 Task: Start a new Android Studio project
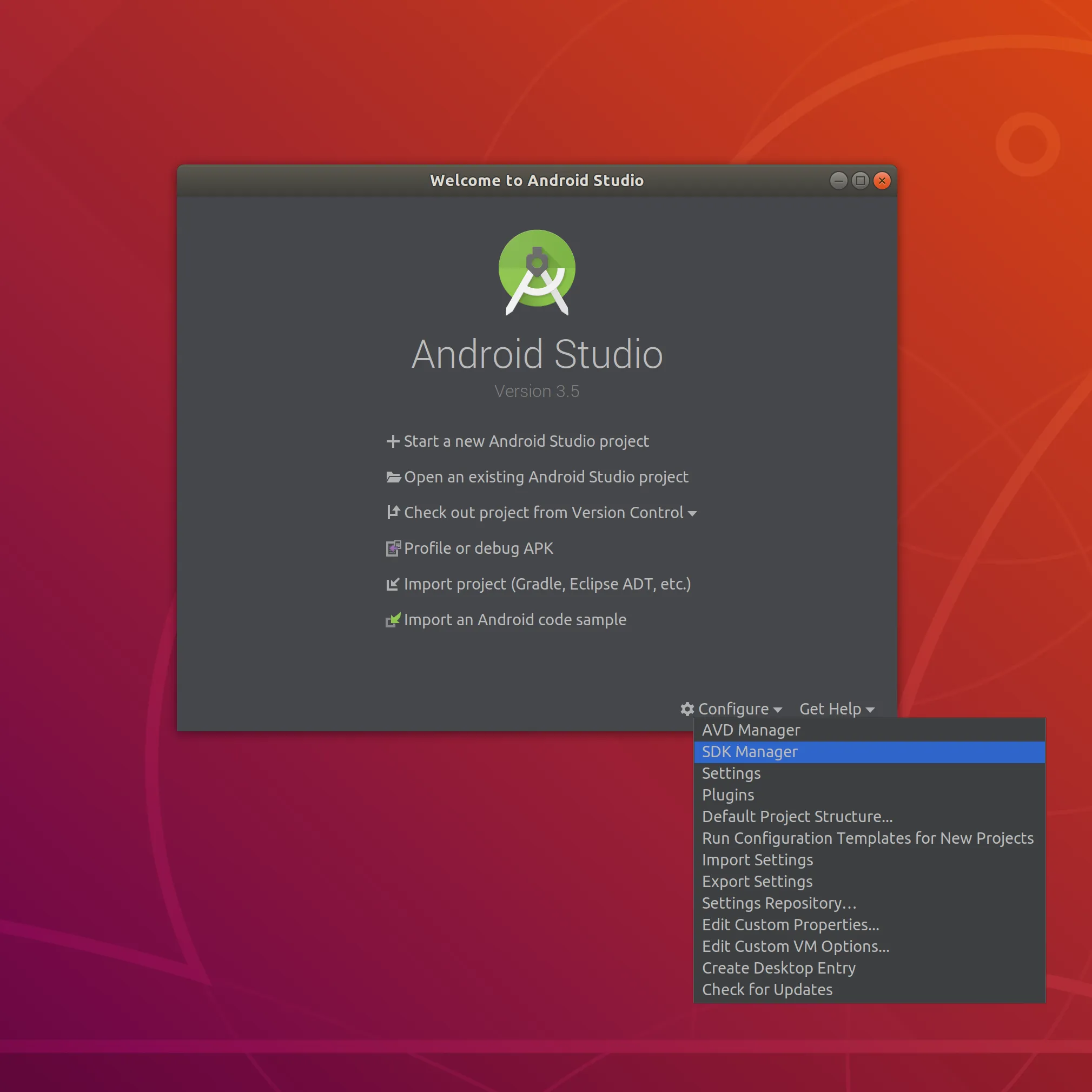(526, 441)
